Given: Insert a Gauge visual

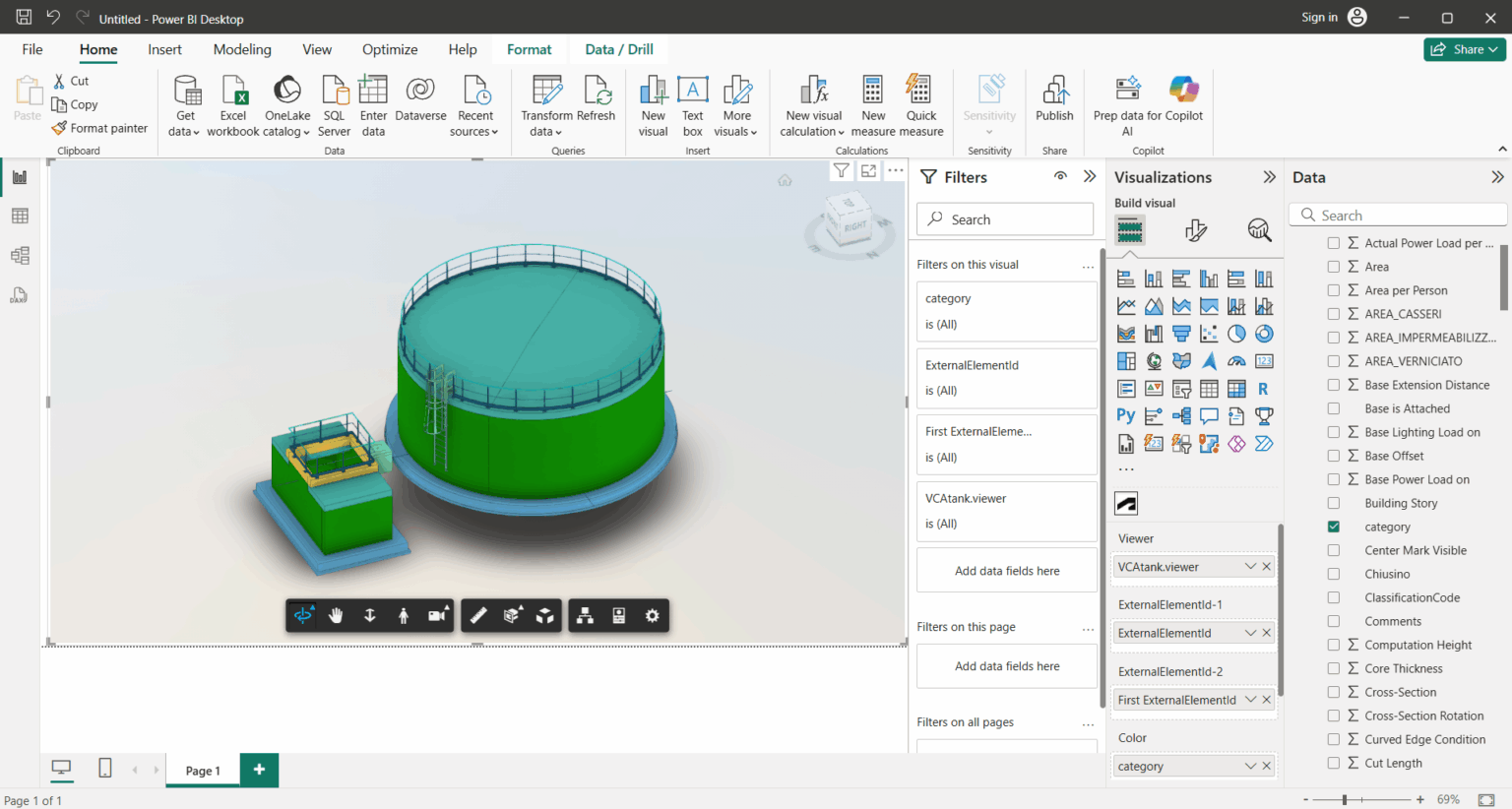Looking at the screenshot, I should 1236,360.
